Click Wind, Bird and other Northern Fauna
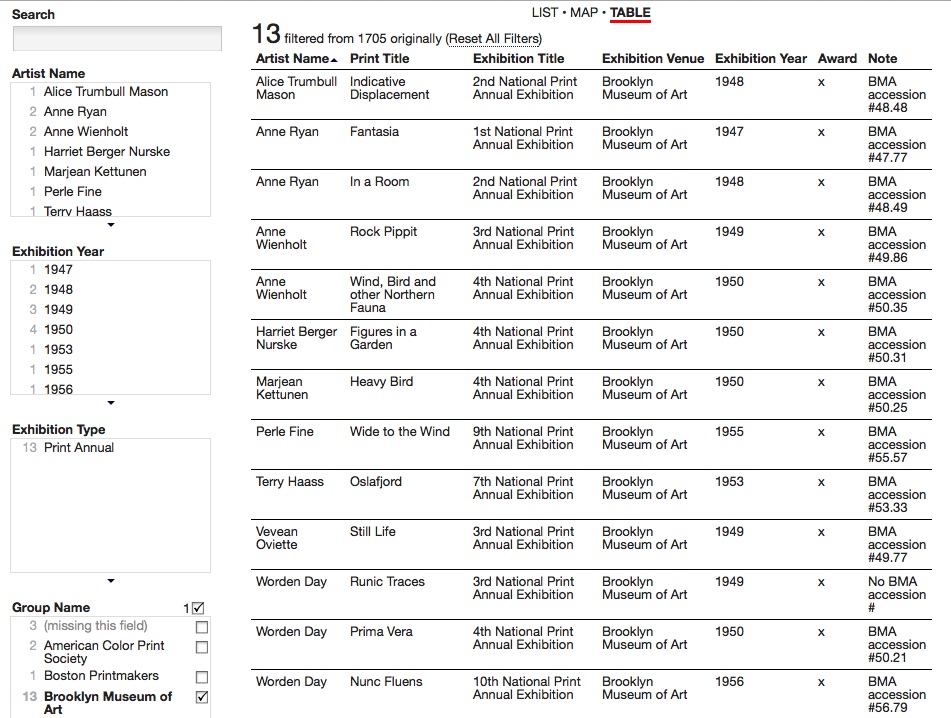 [392, 295]
